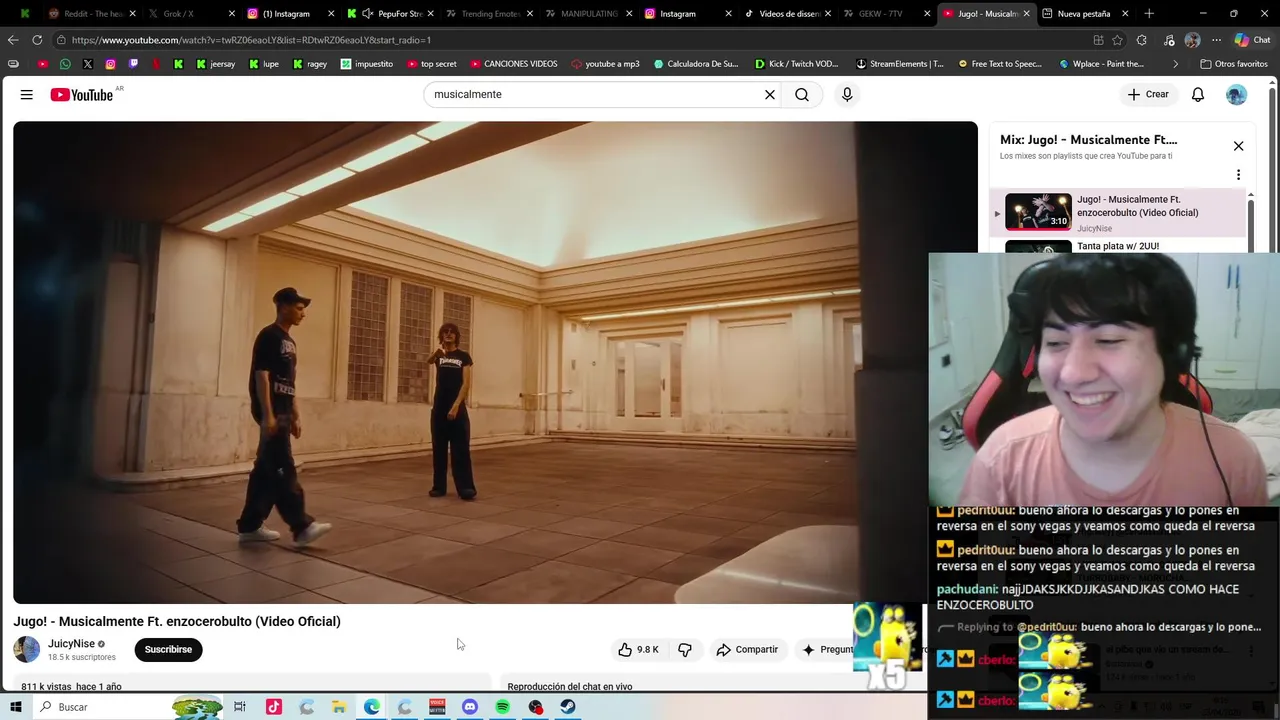Like the video with thumbs up

pyautogui.click(x=638, y=650)
